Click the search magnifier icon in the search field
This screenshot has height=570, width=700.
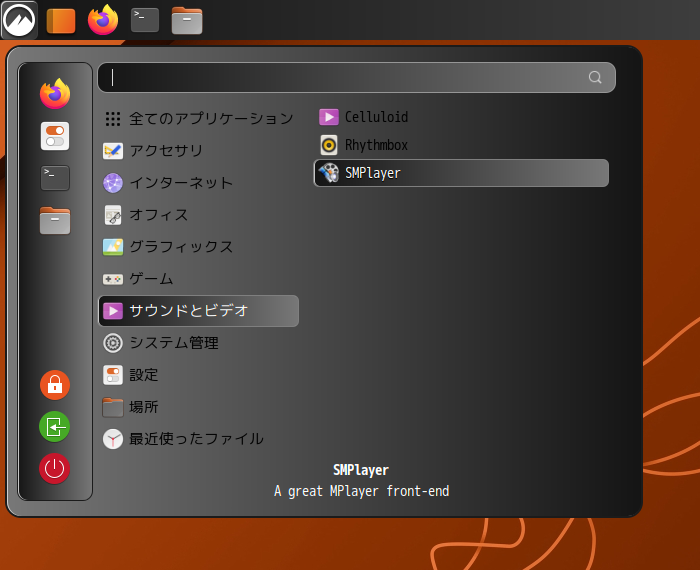(595, 77)
